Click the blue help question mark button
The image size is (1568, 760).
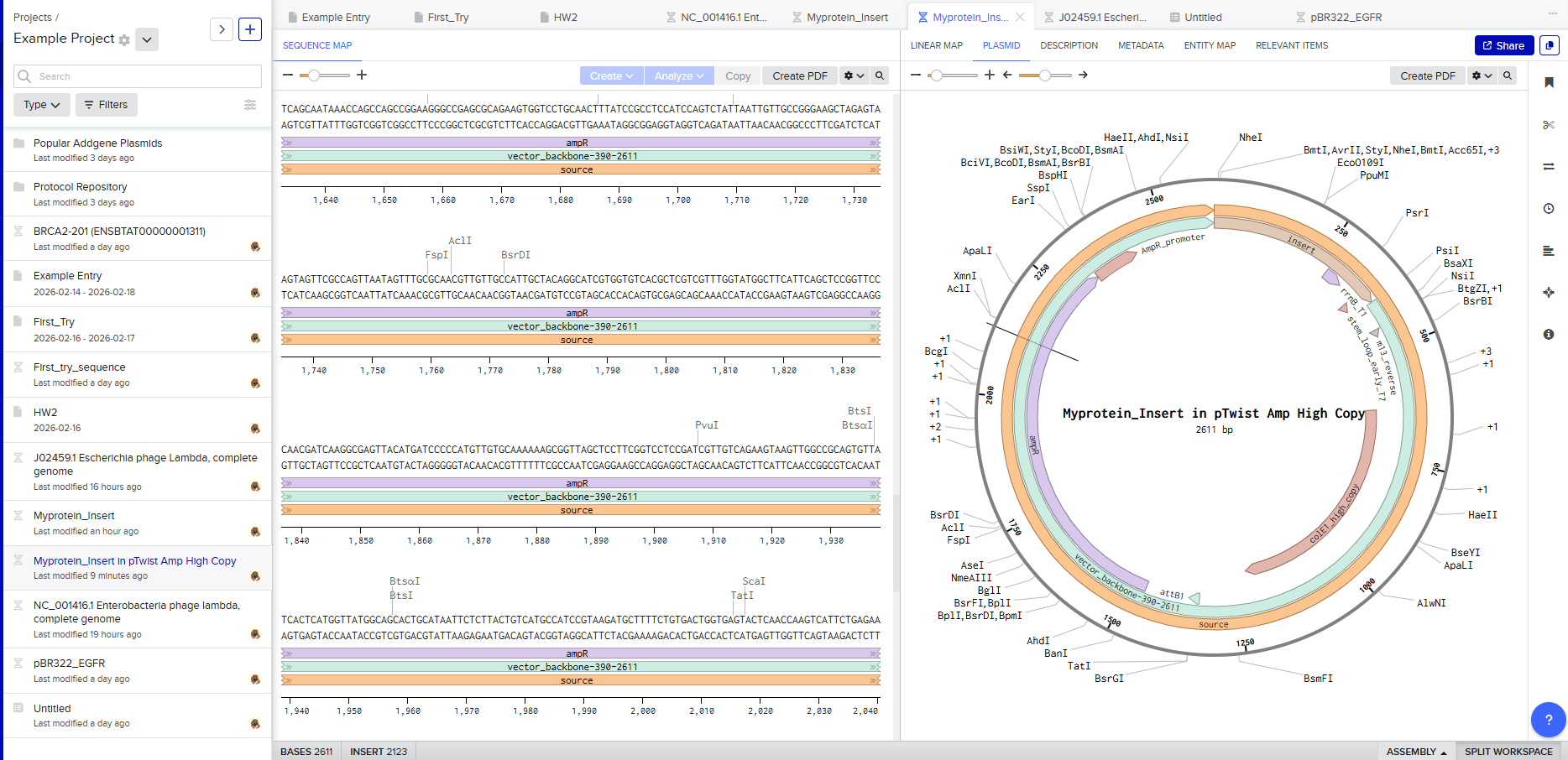(1548, 719)
